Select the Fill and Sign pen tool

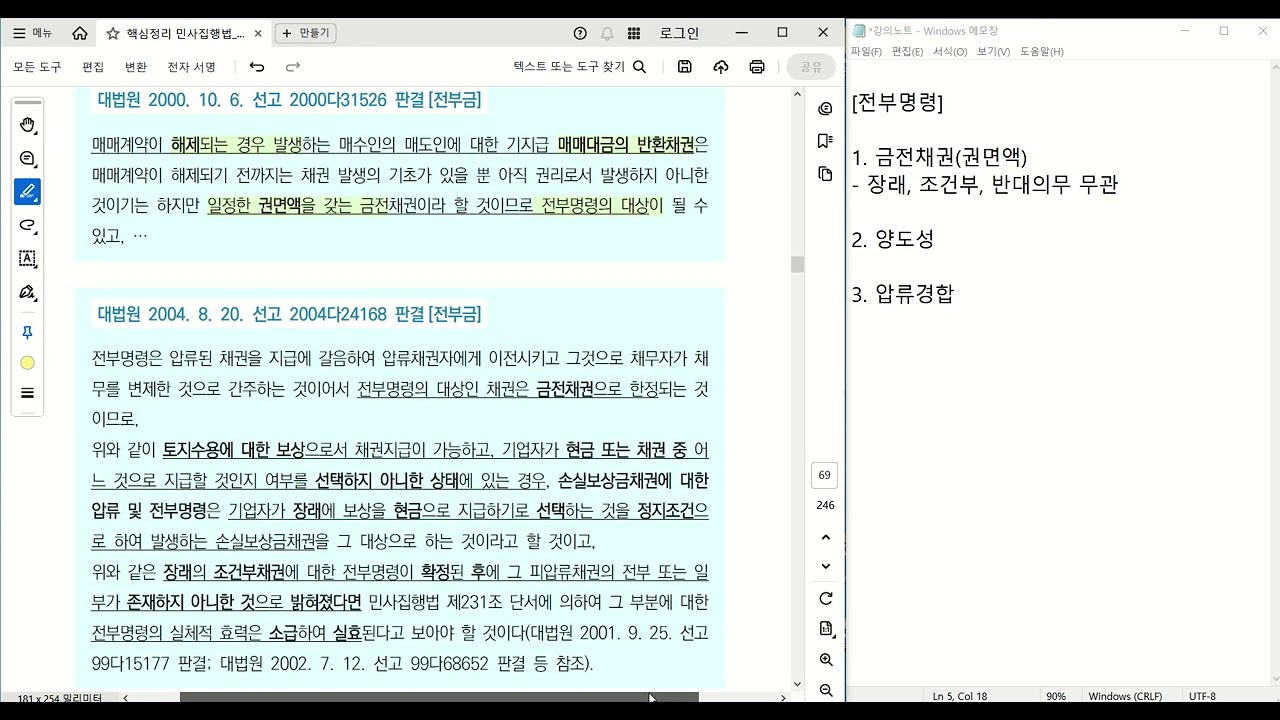(x=28, y=292)
